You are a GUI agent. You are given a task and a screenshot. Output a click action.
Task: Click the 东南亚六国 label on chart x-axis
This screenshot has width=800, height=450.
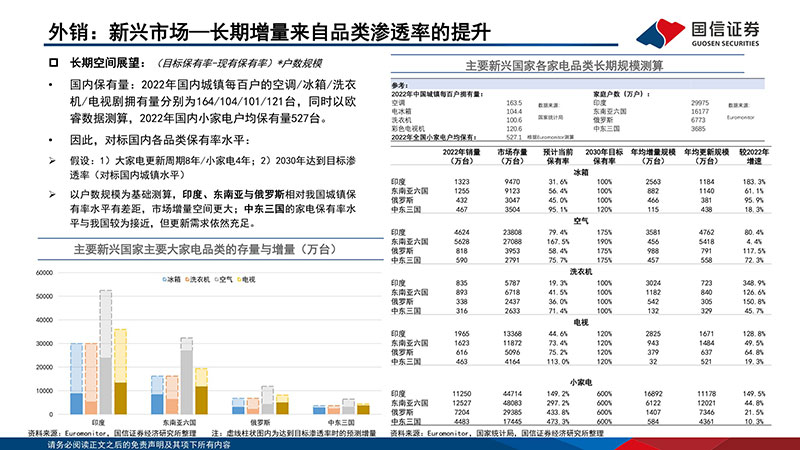pos(179,422)
